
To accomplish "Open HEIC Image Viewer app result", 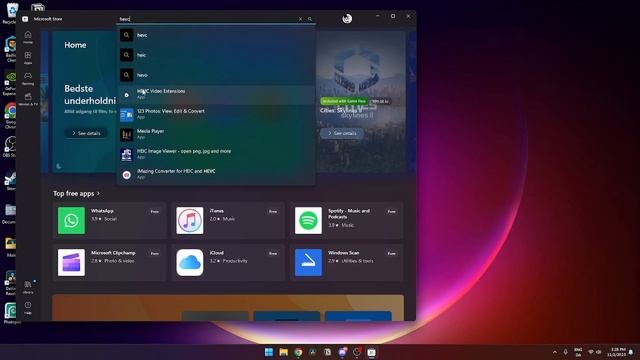I will (216, 154).
